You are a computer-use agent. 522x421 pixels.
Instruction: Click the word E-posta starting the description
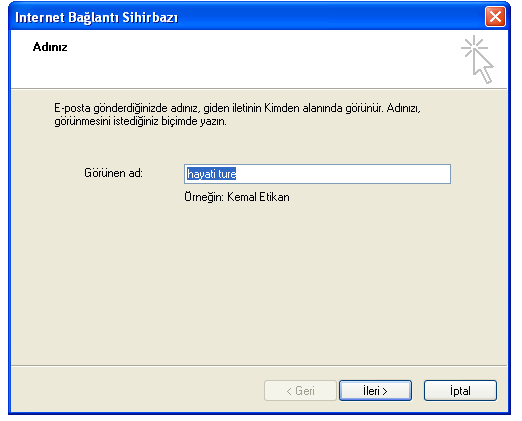(72, 108)
